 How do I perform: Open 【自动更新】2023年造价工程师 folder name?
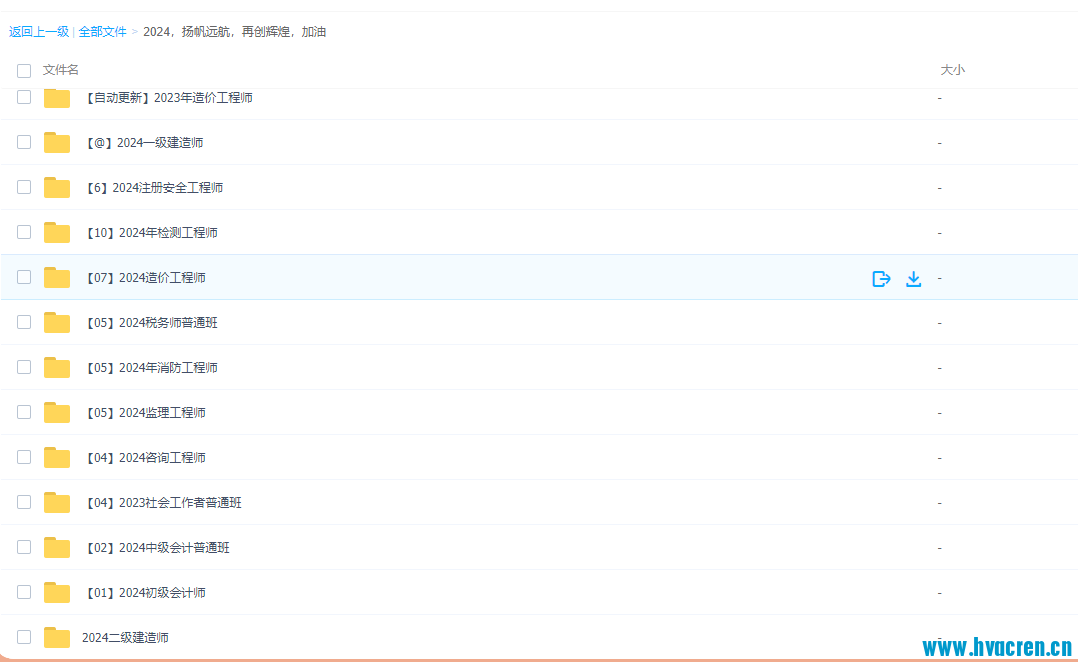coord(169,98)
